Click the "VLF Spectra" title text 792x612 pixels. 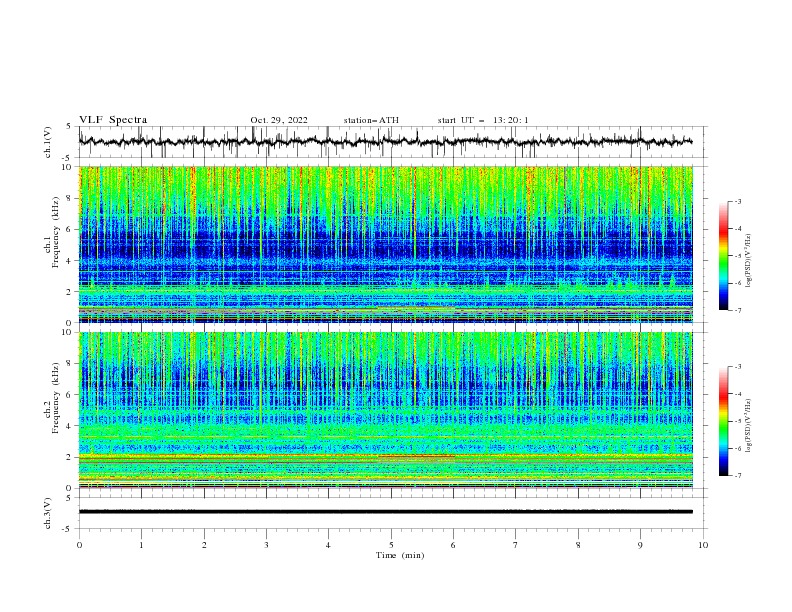coord(113,120)
